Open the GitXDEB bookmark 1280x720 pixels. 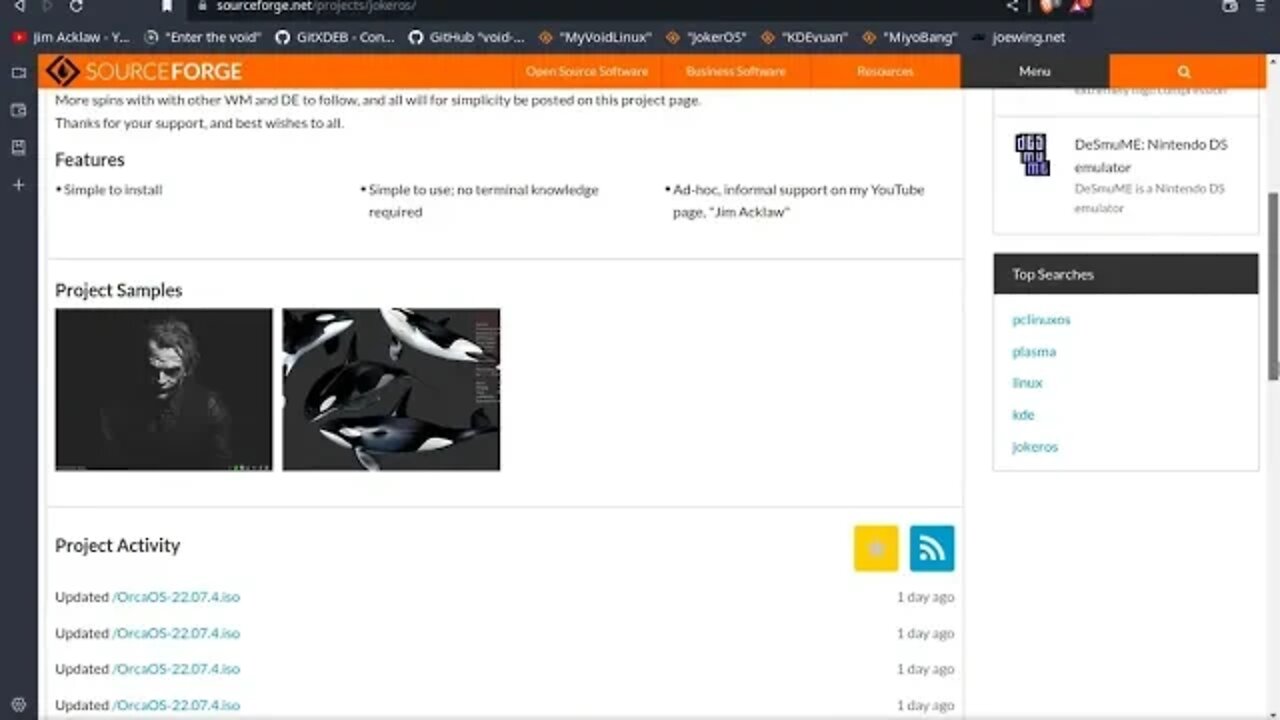(335, 37)
